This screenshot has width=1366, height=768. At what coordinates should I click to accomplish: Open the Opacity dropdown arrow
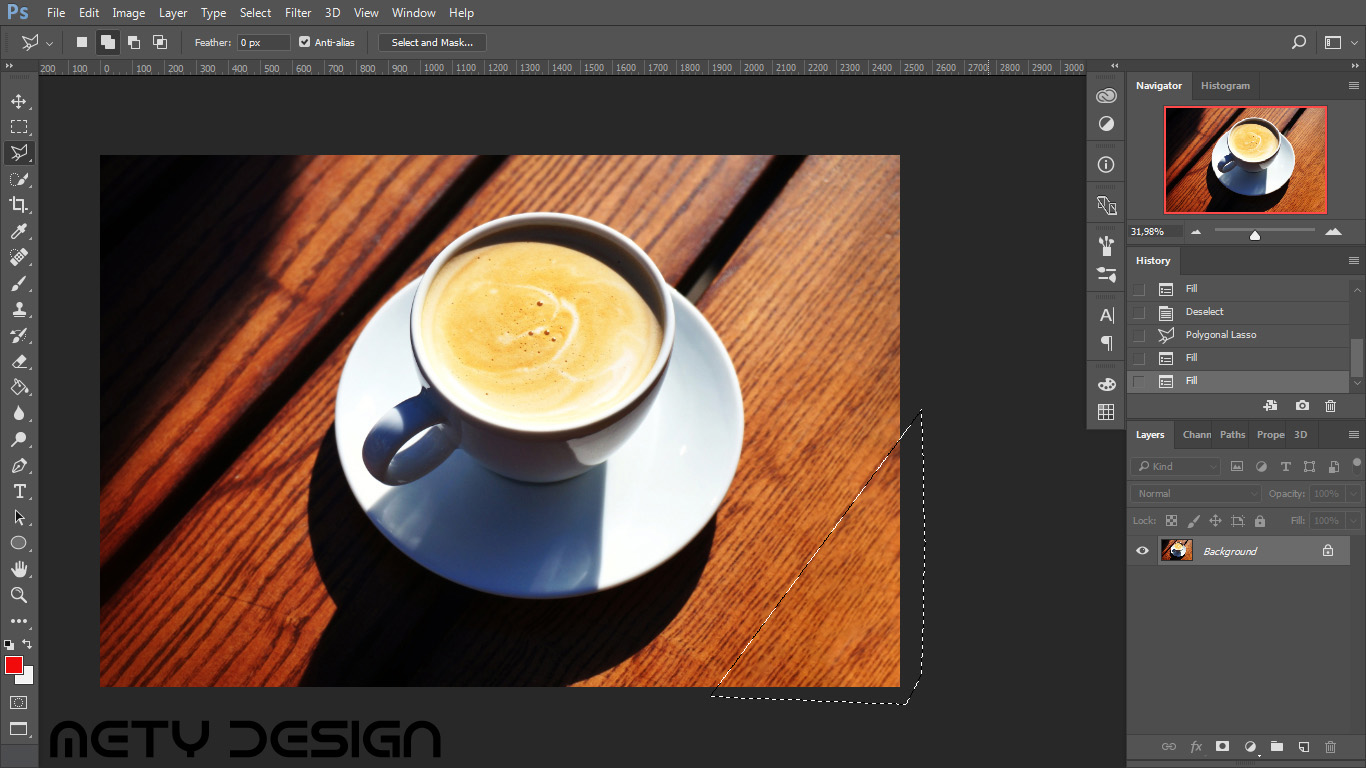(x=1353, y=493)
